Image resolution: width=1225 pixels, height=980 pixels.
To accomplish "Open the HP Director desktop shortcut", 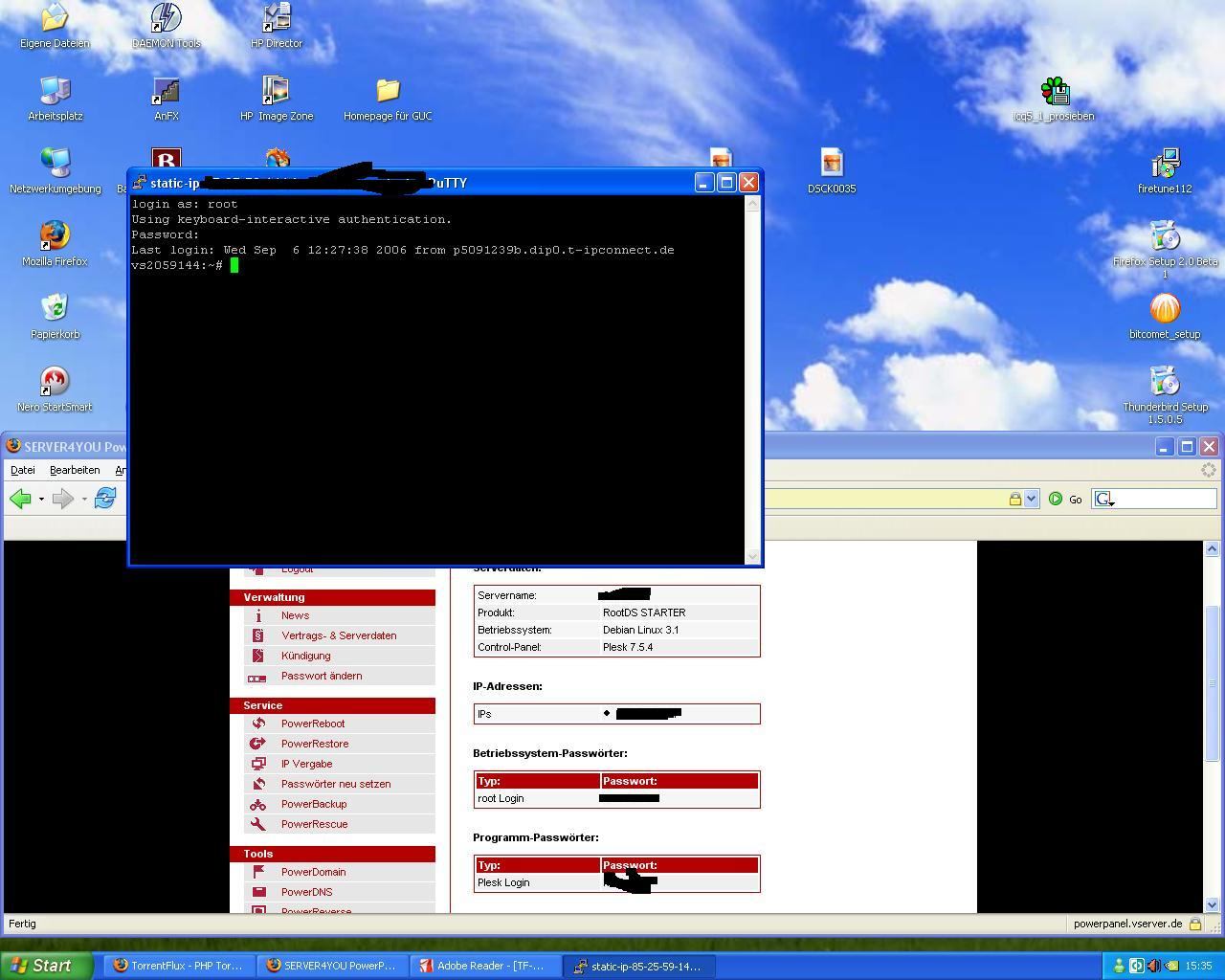I will [x=277, y=26].
